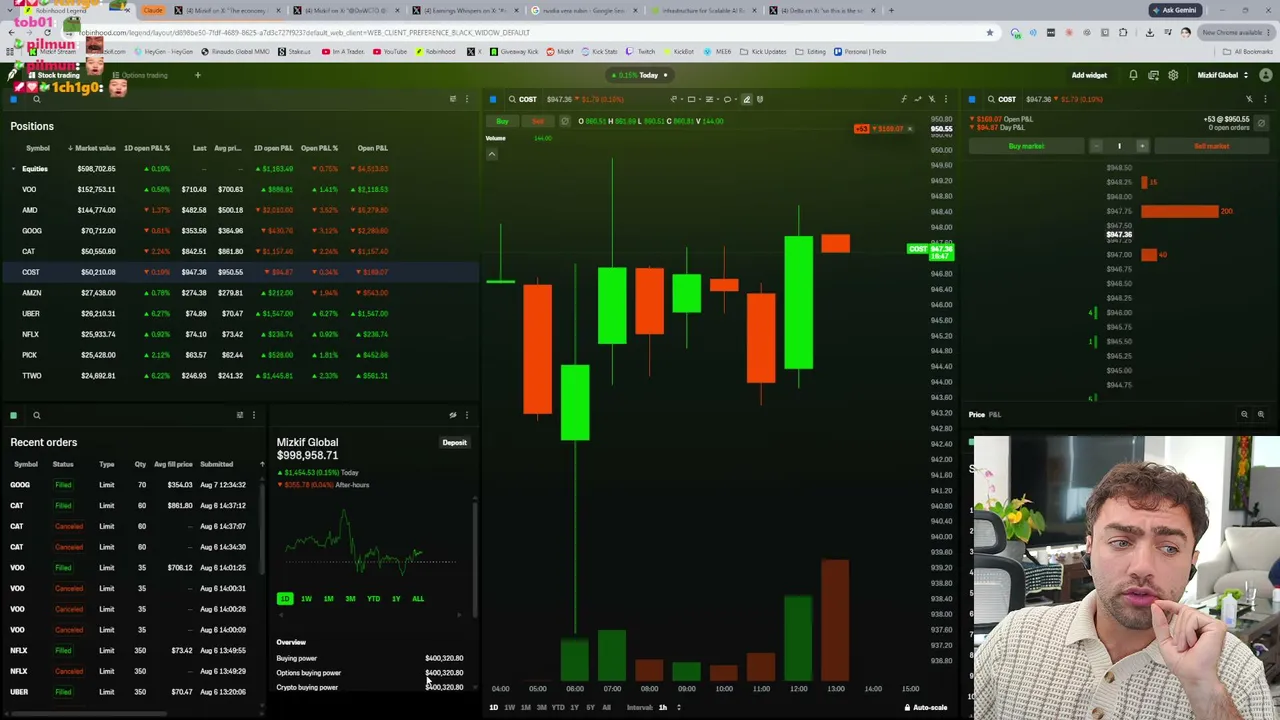Select the chart drawing pen tool
Screen dimensions: 1280x720
tap(746, 99)
